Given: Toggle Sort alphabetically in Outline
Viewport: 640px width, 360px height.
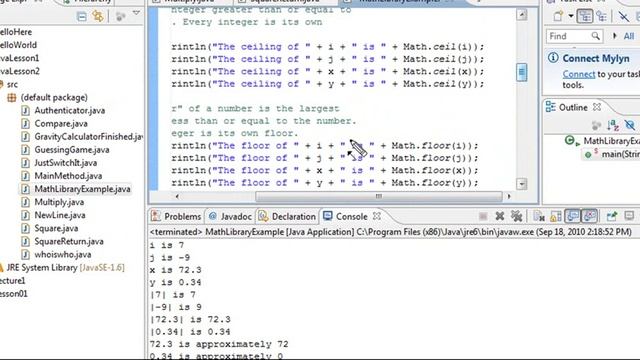Looking at the screenshot, I should pos(613,125).
